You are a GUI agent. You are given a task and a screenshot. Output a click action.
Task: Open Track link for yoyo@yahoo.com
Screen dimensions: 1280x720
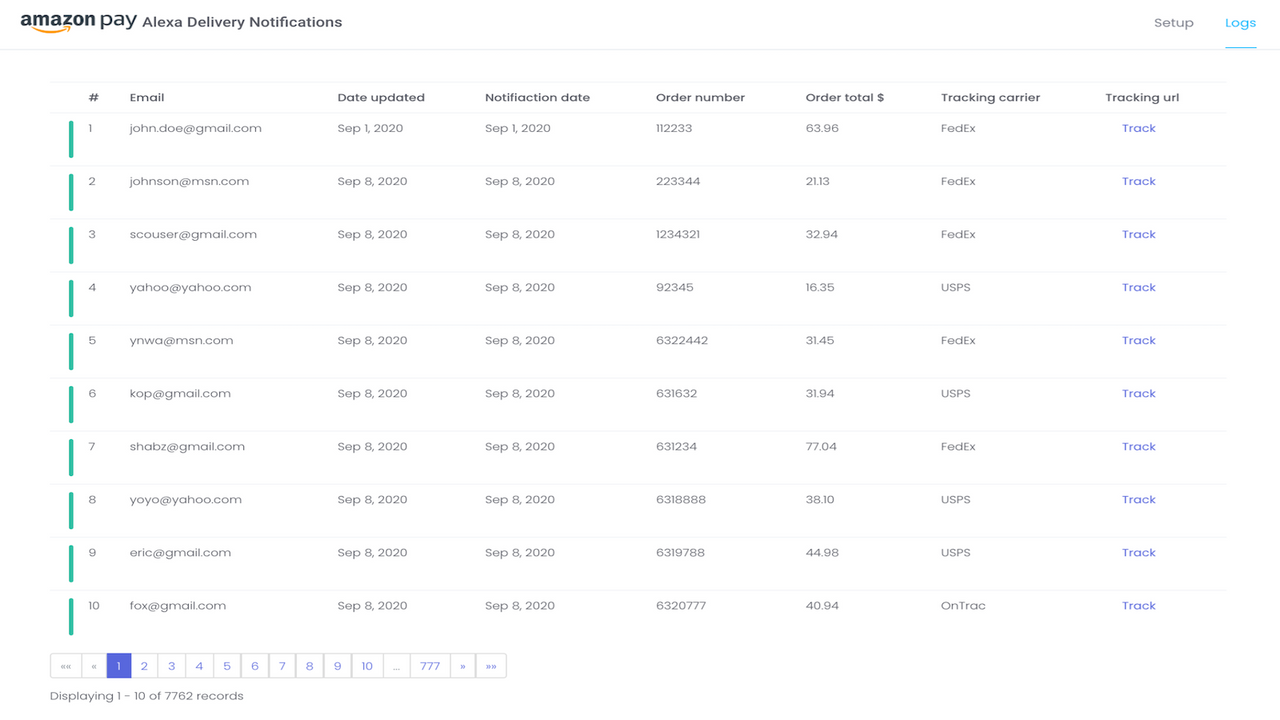pyautogui.click(x=1138, y=499)
